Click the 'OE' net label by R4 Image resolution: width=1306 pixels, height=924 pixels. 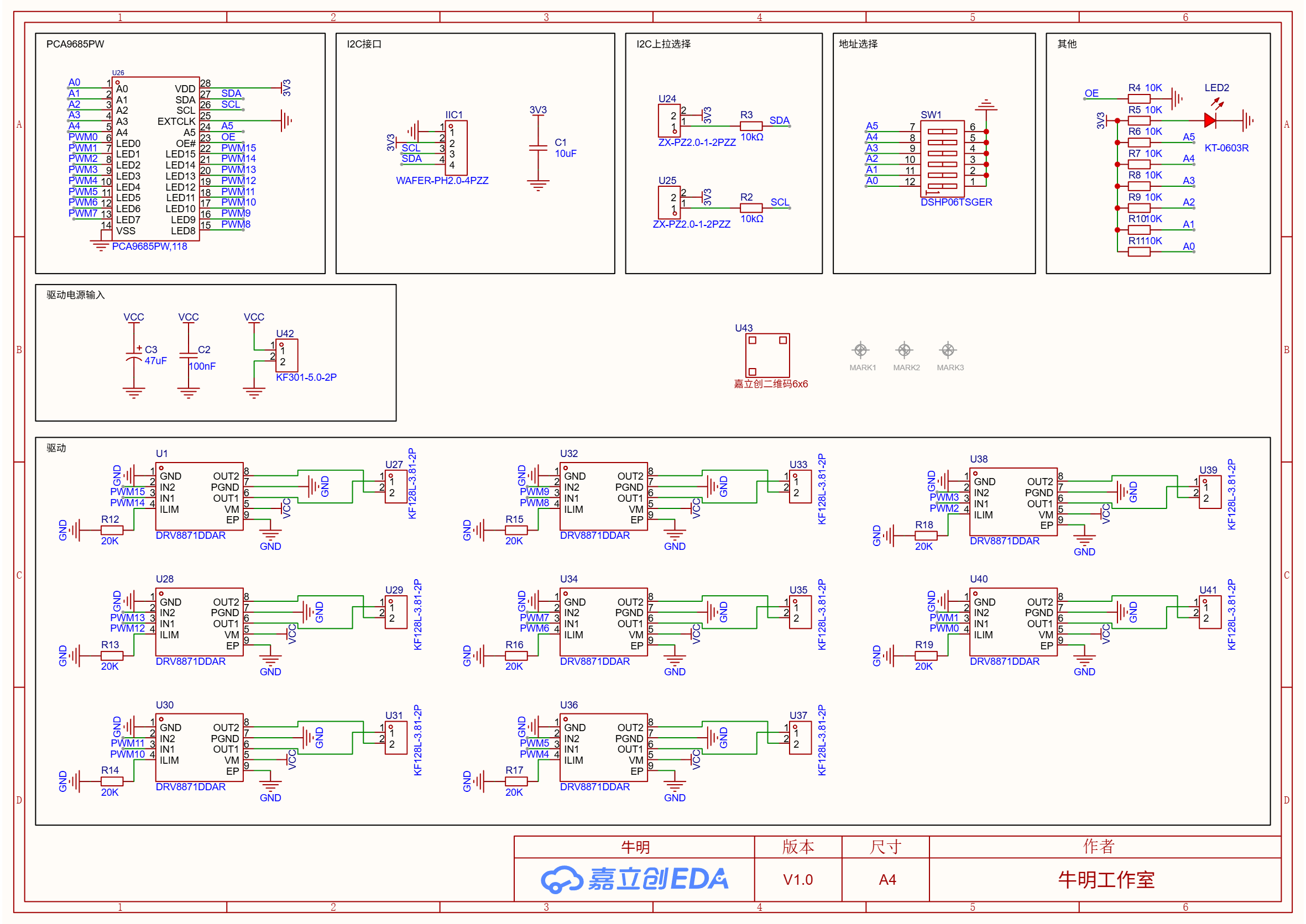(1091, 93)
